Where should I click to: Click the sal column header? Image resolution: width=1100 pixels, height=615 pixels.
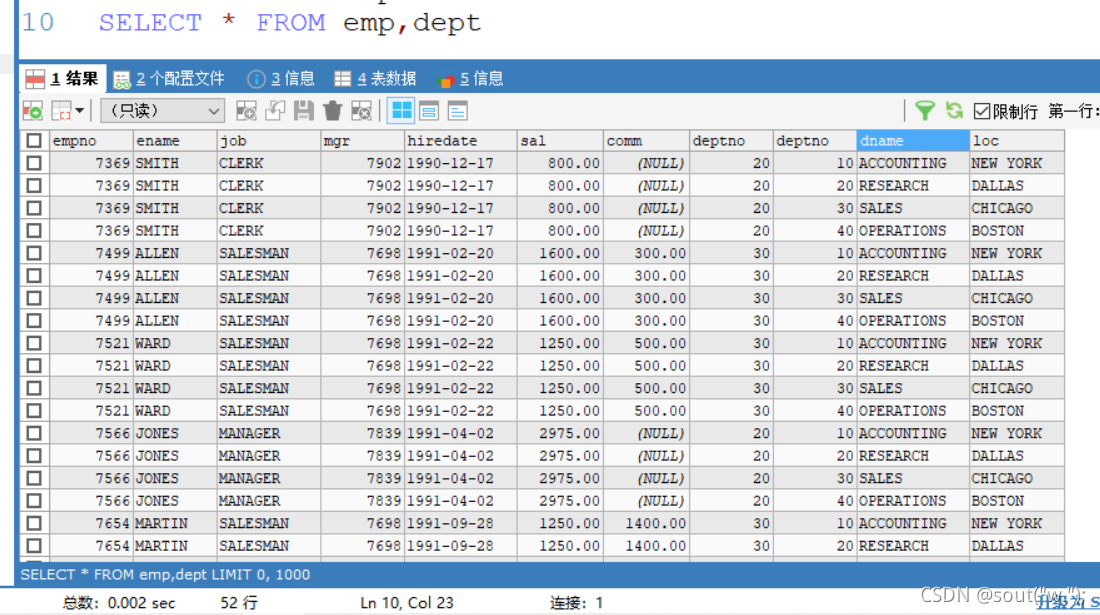(x=560, y=140)
